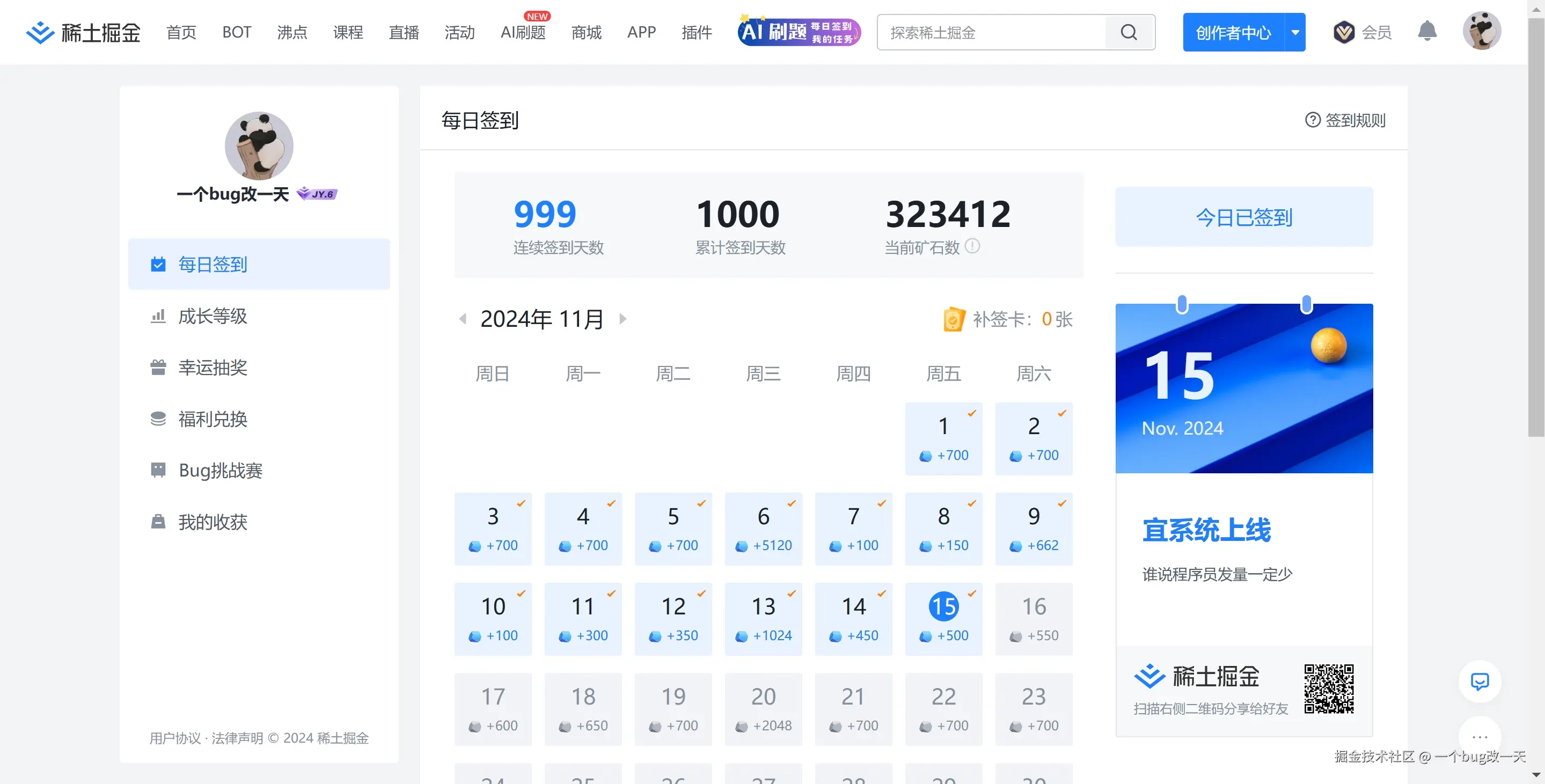Switch to the 商城 navigation tab

tap(586, 32)
